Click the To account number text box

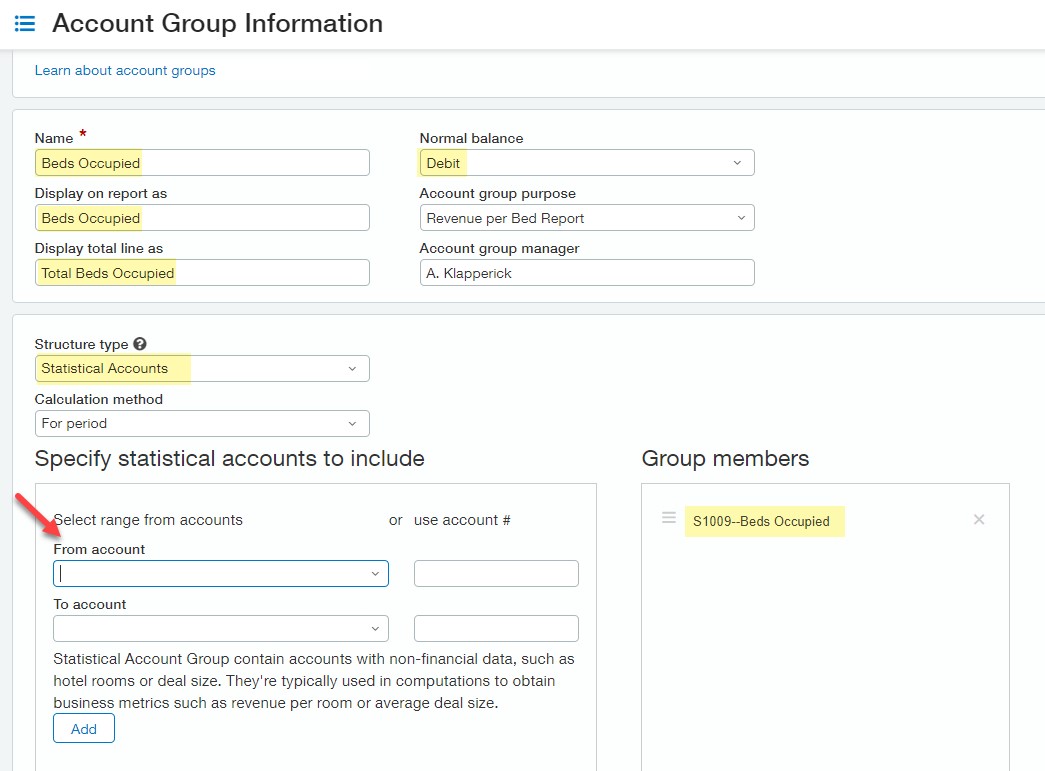click(x=496, y=628)
